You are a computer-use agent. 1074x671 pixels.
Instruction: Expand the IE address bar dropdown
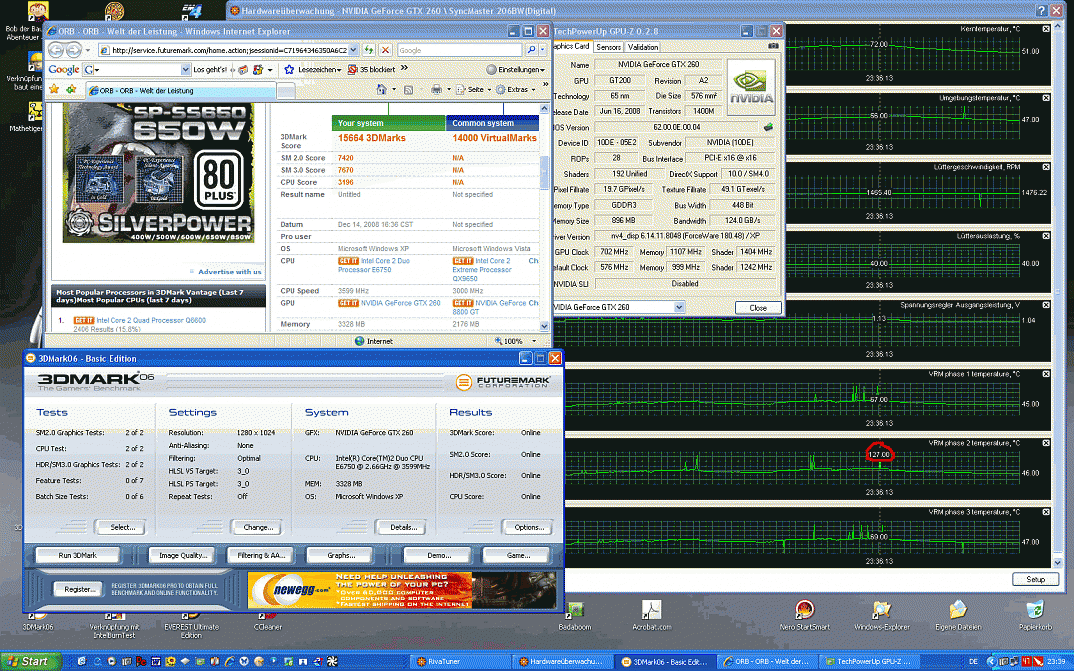point(353,50)
